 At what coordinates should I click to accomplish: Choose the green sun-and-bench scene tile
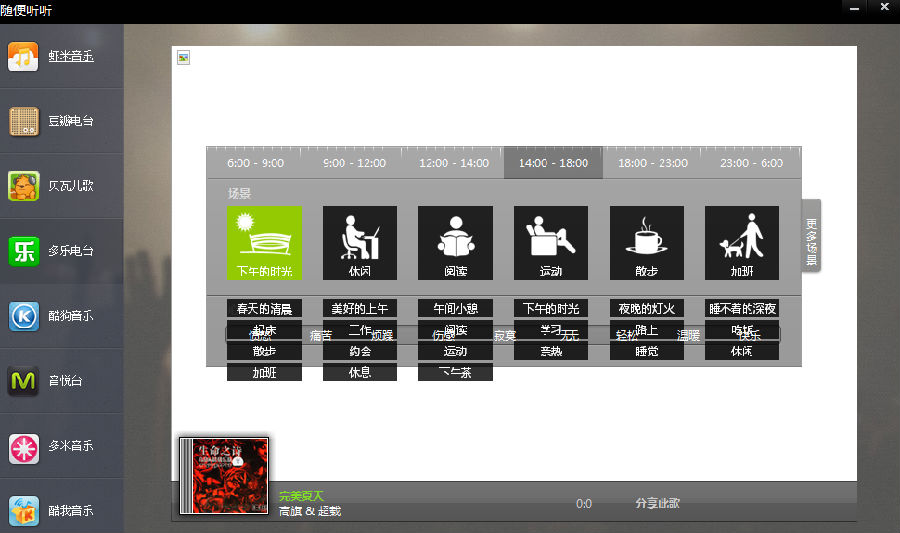(x=264, y=243)
